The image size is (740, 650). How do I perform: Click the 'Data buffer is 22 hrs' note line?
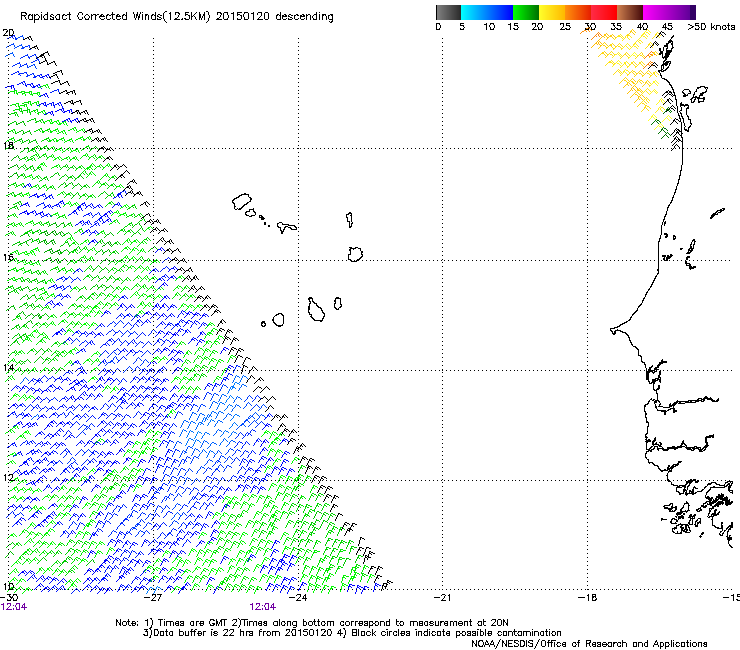tap(352, 633)
